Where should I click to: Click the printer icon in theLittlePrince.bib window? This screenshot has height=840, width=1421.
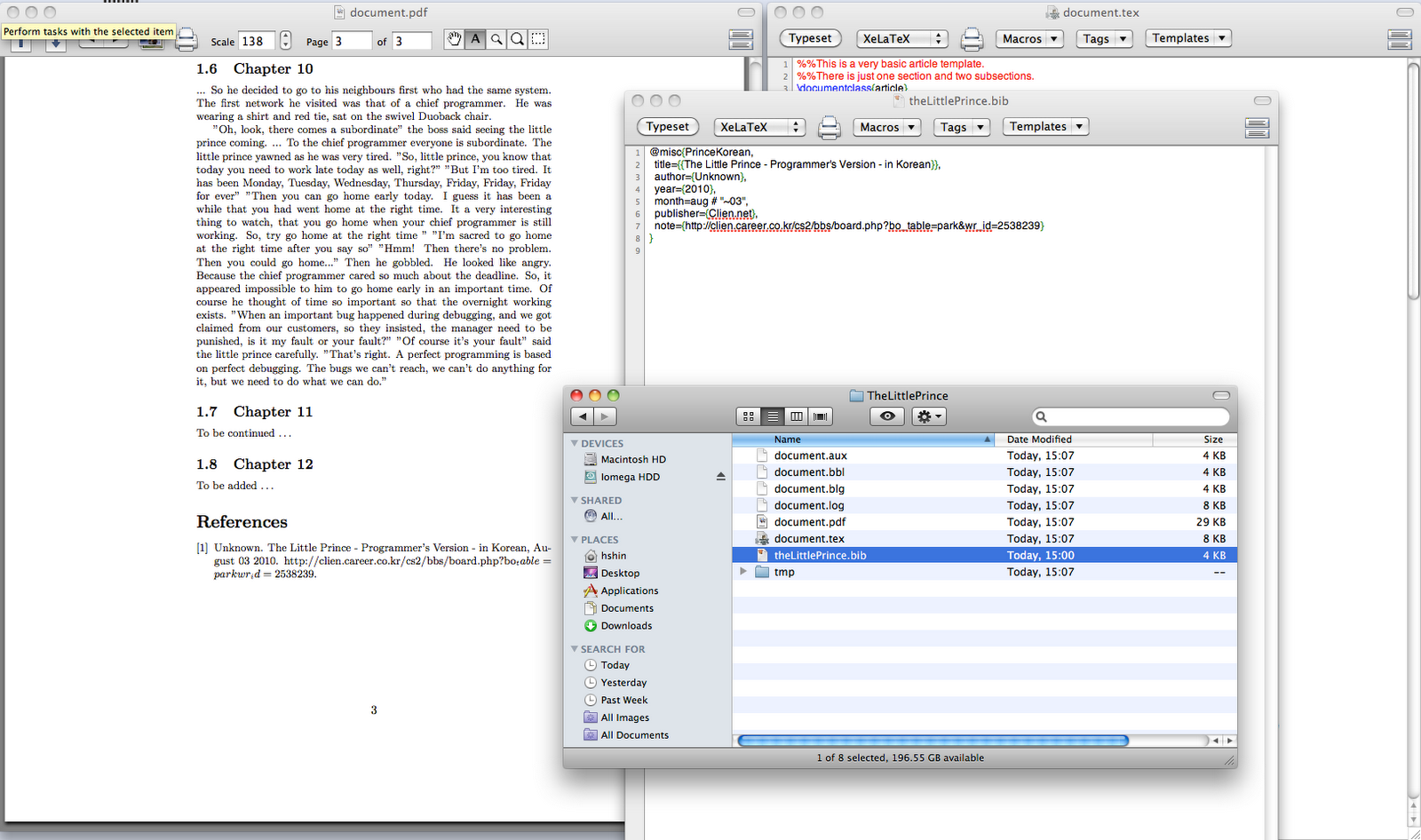[x=830, y=127]
